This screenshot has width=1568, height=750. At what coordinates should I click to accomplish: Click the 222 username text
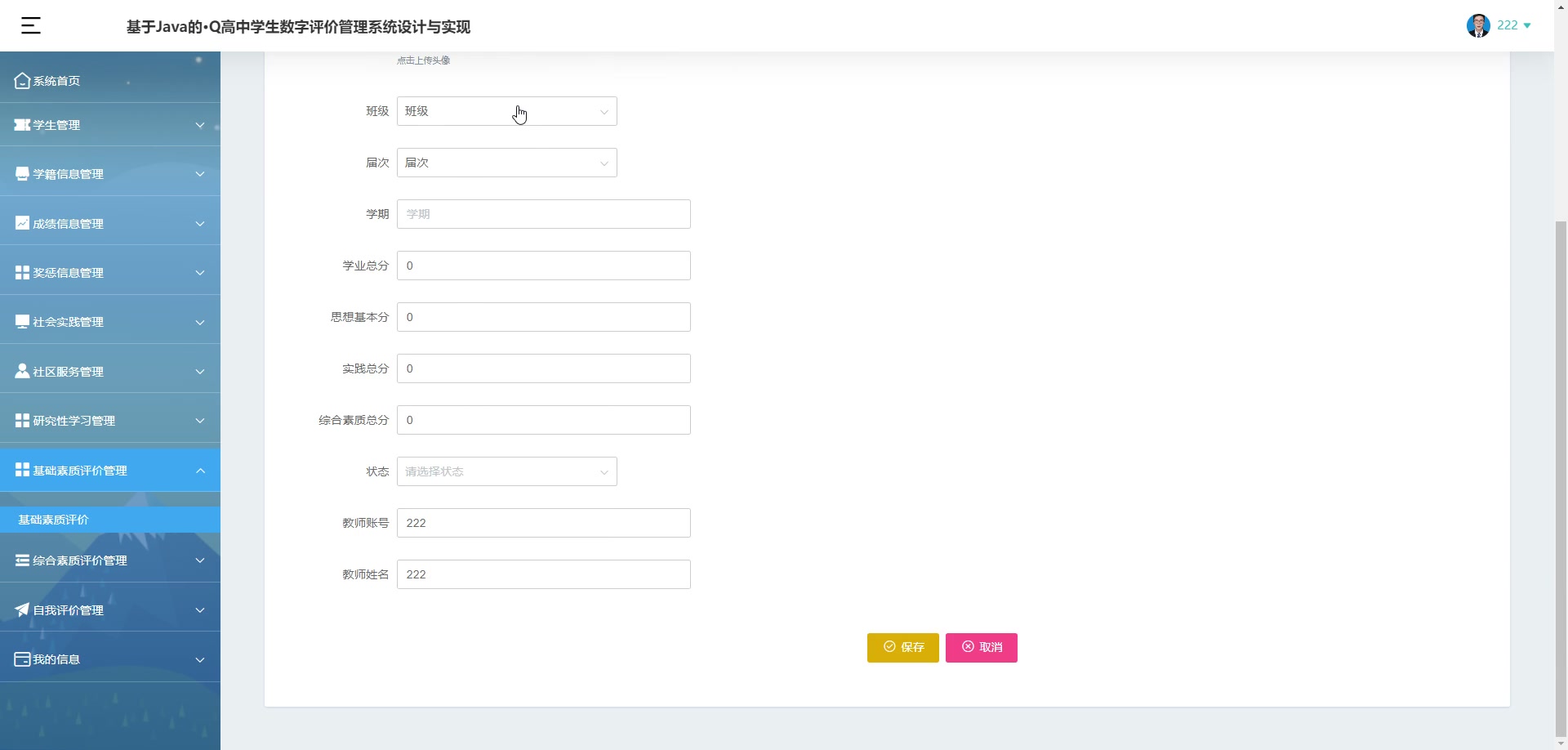1507,25
